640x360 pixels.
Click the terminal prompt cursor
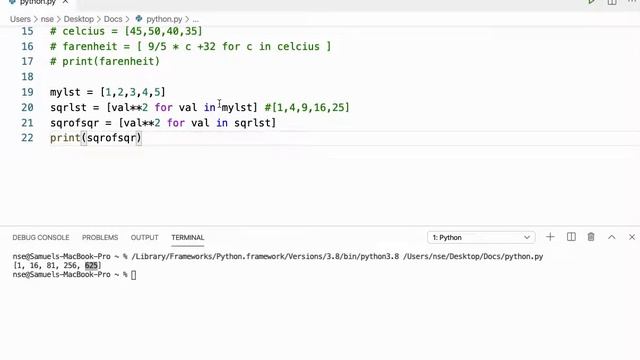(x=133, y=275)
